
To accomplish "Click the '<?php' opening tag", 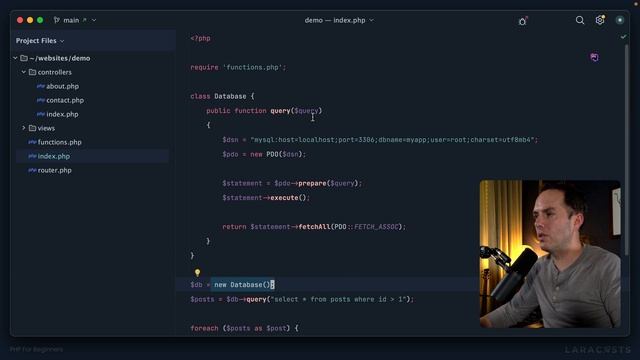I will click(200, 38).
